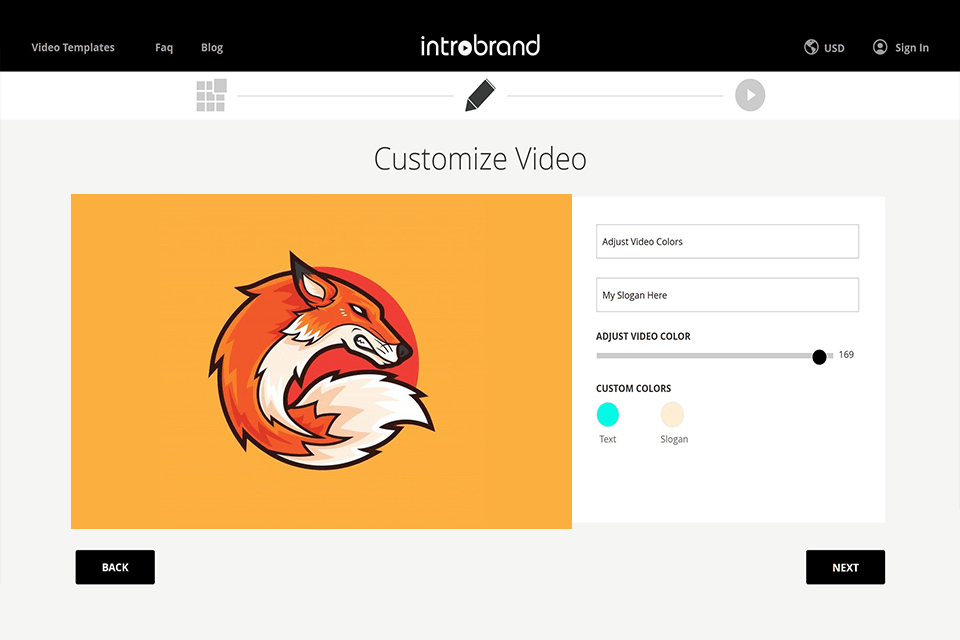Click the filled end of progress line
The width and height of the screenshot is (960, 640).
click(x=345, y=95)
